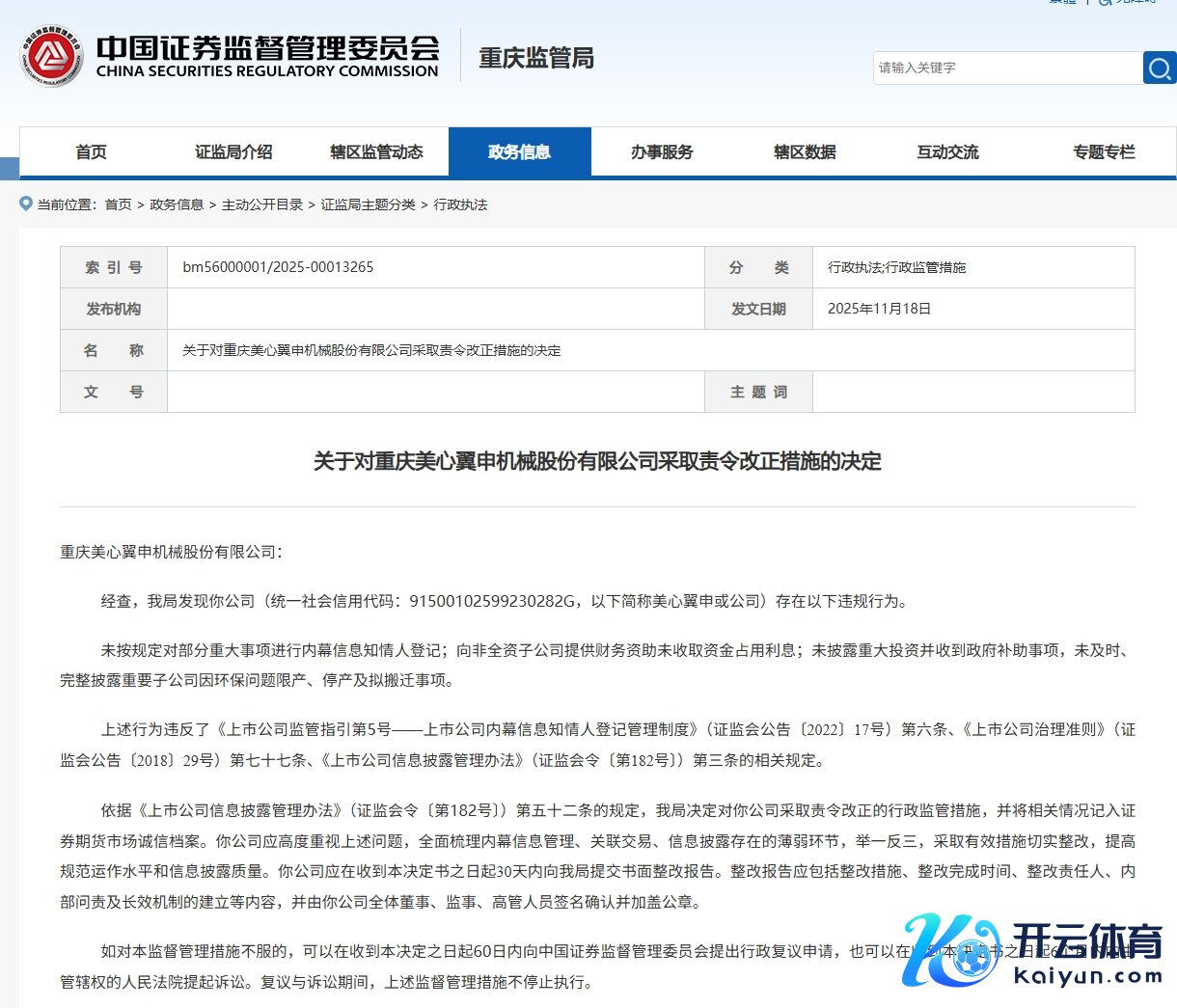Click the location pin icon in breadcrumb
This screenshot has width=1177, height=1008.
tap(26, 204)
